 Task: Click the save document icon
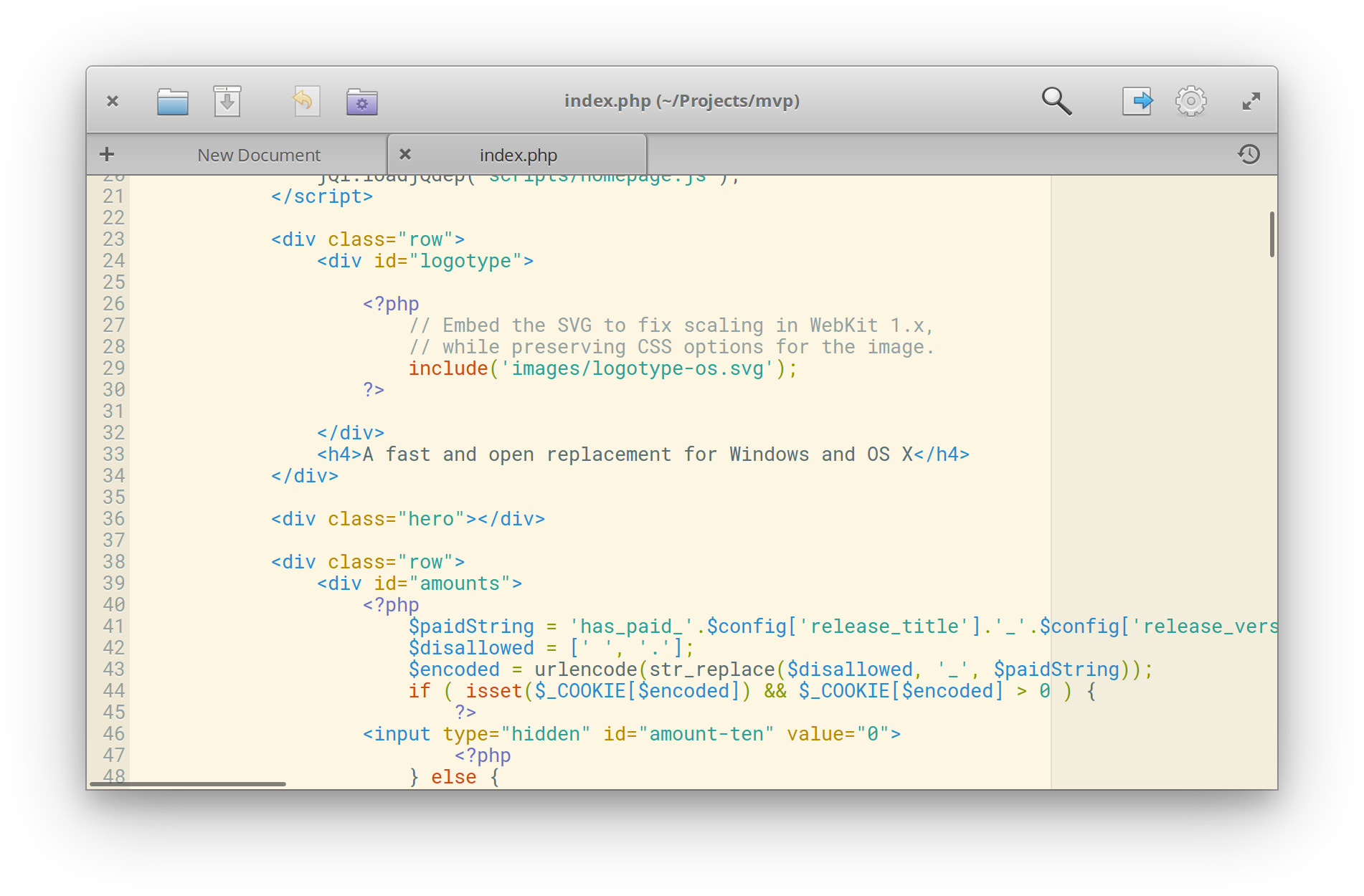227,101
